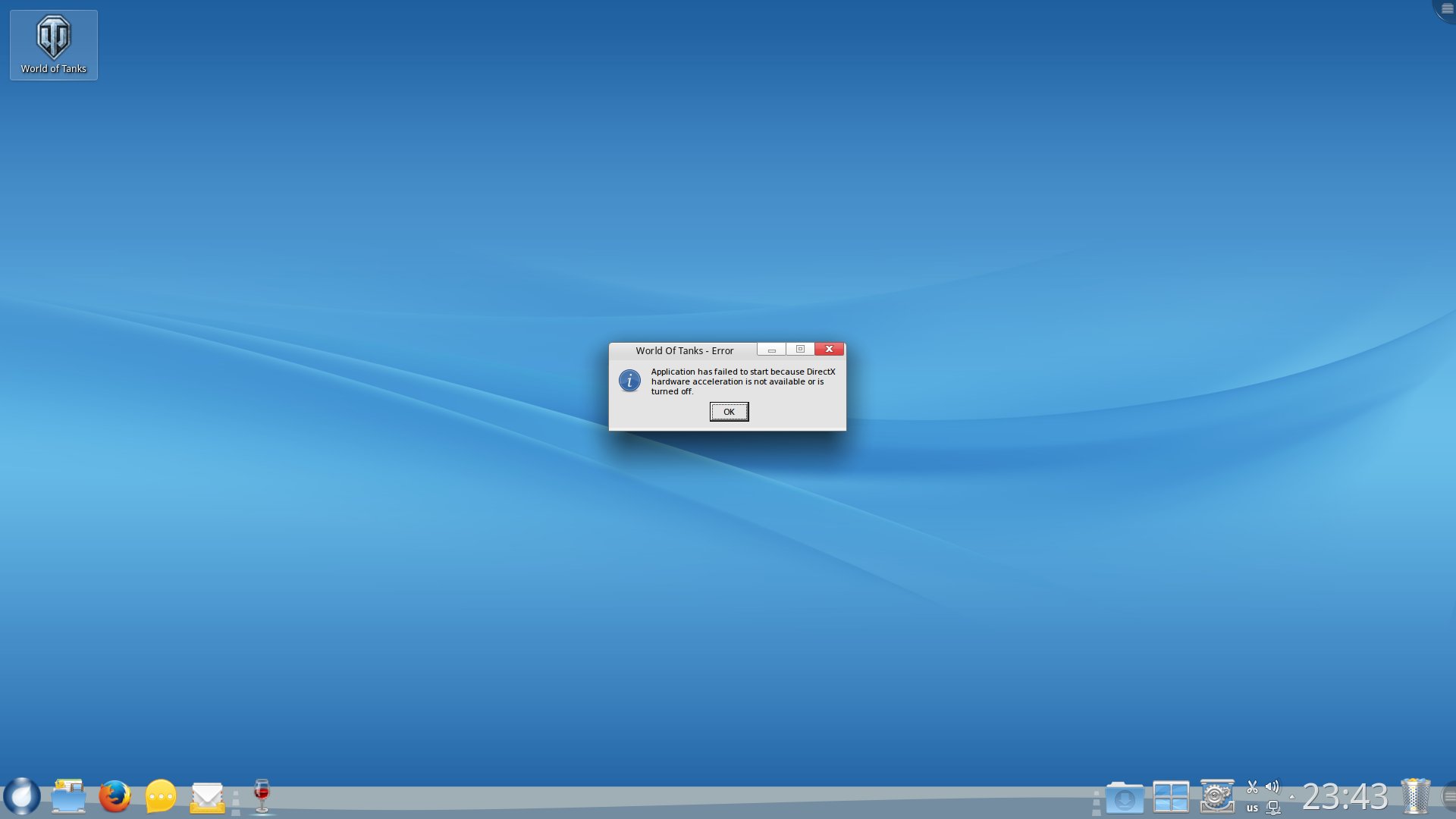The height and width of the screenshot is (819, 1456).
Task: Close the World Of Tanks error dialog
Action: (829, 349)
